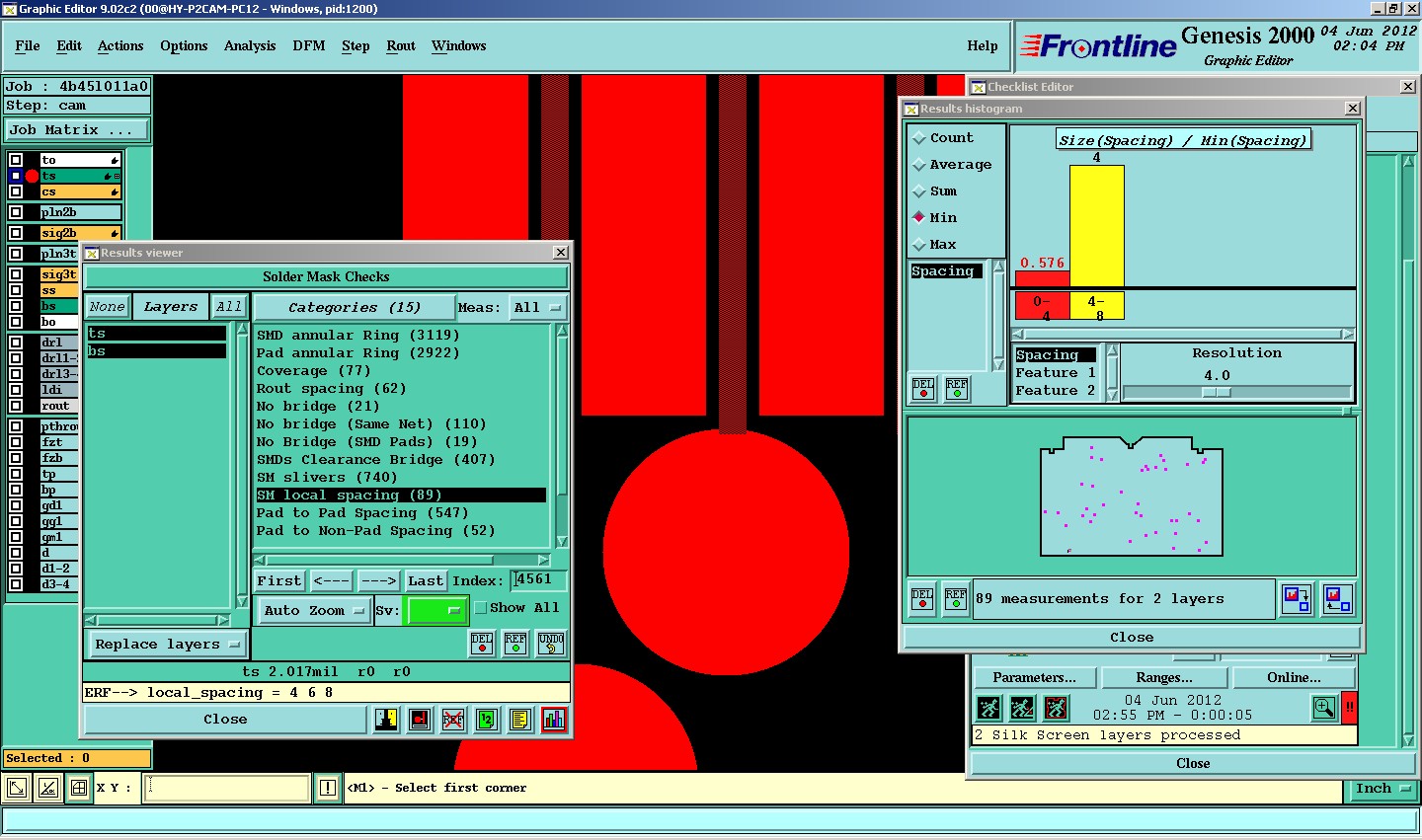Viewport: 1422px width, 840px height.
Task: Open the Actions menu
Action: (x=120, y=46)
